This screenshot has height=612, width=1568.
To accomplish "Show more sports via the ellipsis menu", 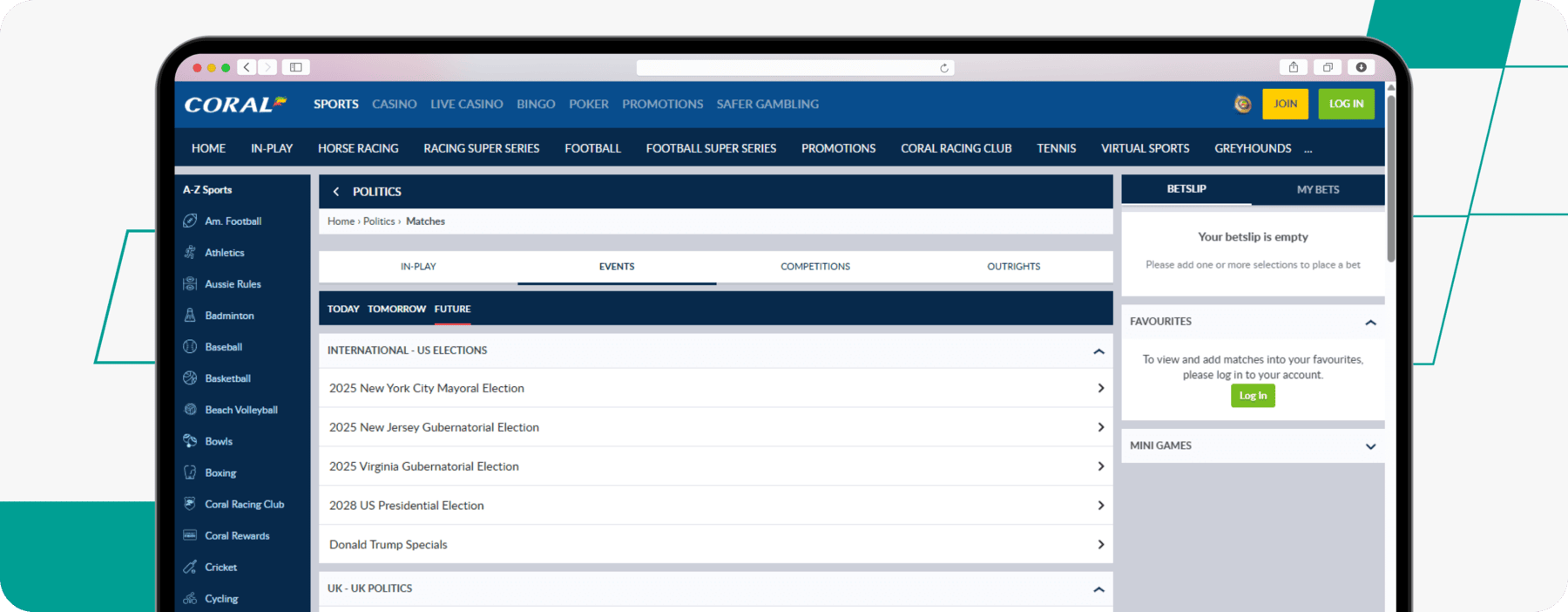I will pyautogui.click(x=1308, y=150).
